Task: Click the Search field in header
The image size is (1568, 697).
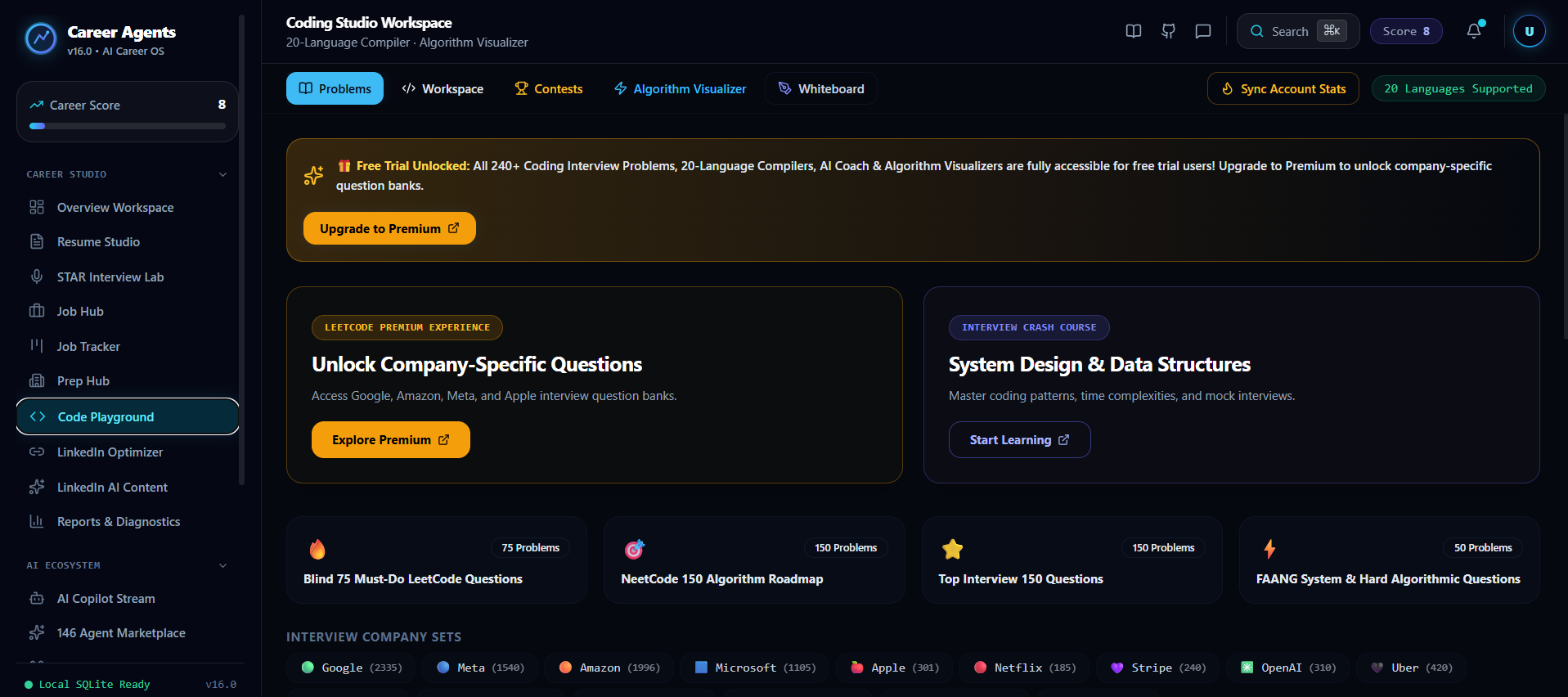Action: point(1298,31)
